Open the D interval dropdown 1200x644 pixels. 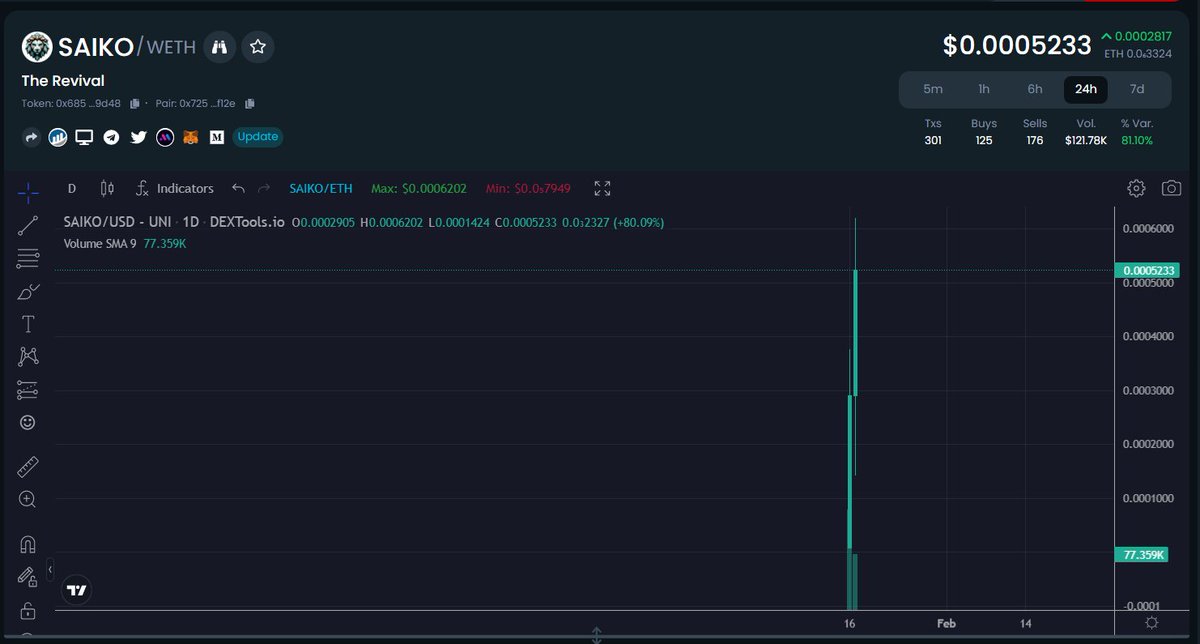(x=72, y=188)
